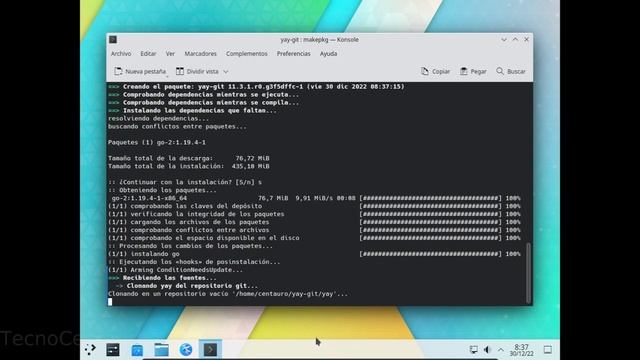Viewport: 640px width, 360px height.
Task: Click the 'resolviendo dependencias...' line
Action: tap(158, 118)
